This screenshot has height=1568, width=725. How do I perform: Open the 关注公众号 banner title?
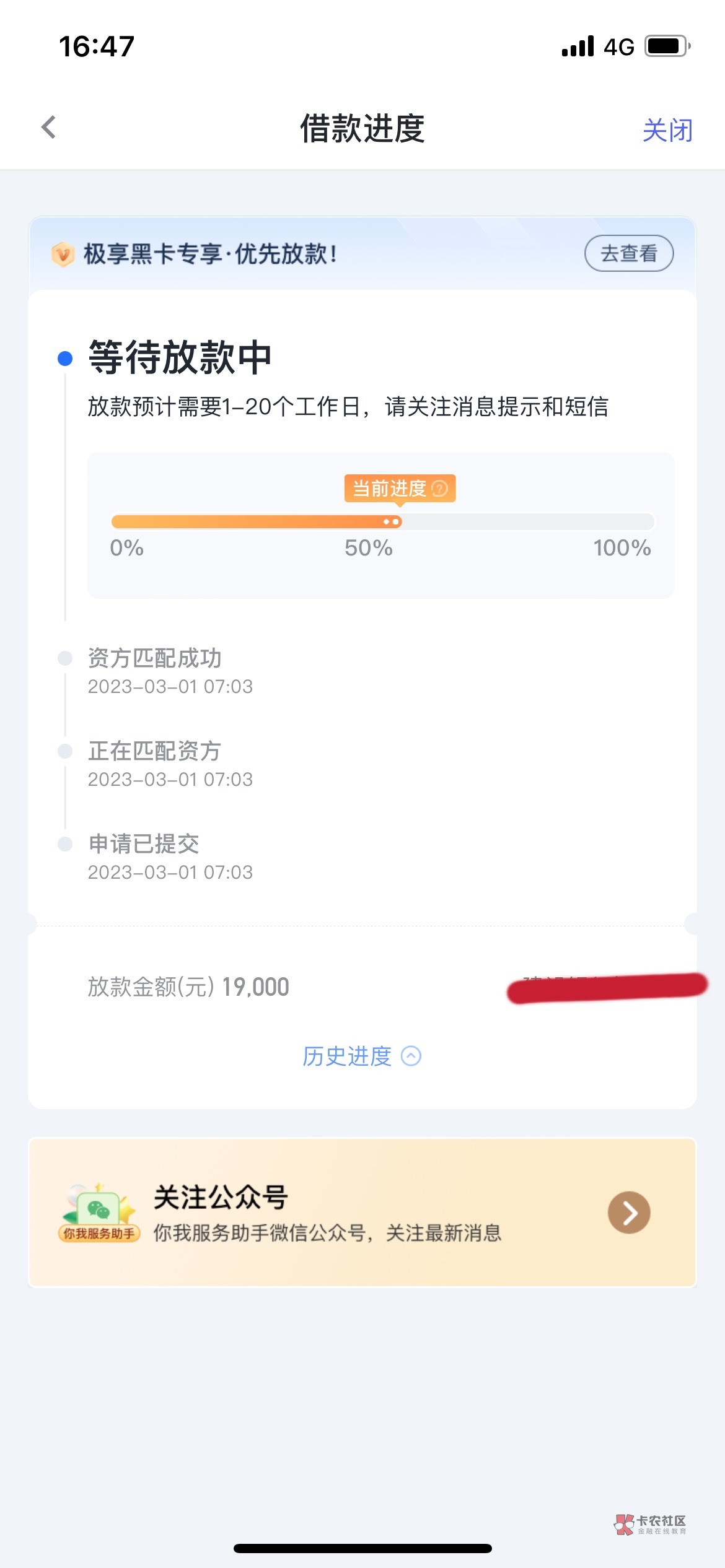(221, 1196)
